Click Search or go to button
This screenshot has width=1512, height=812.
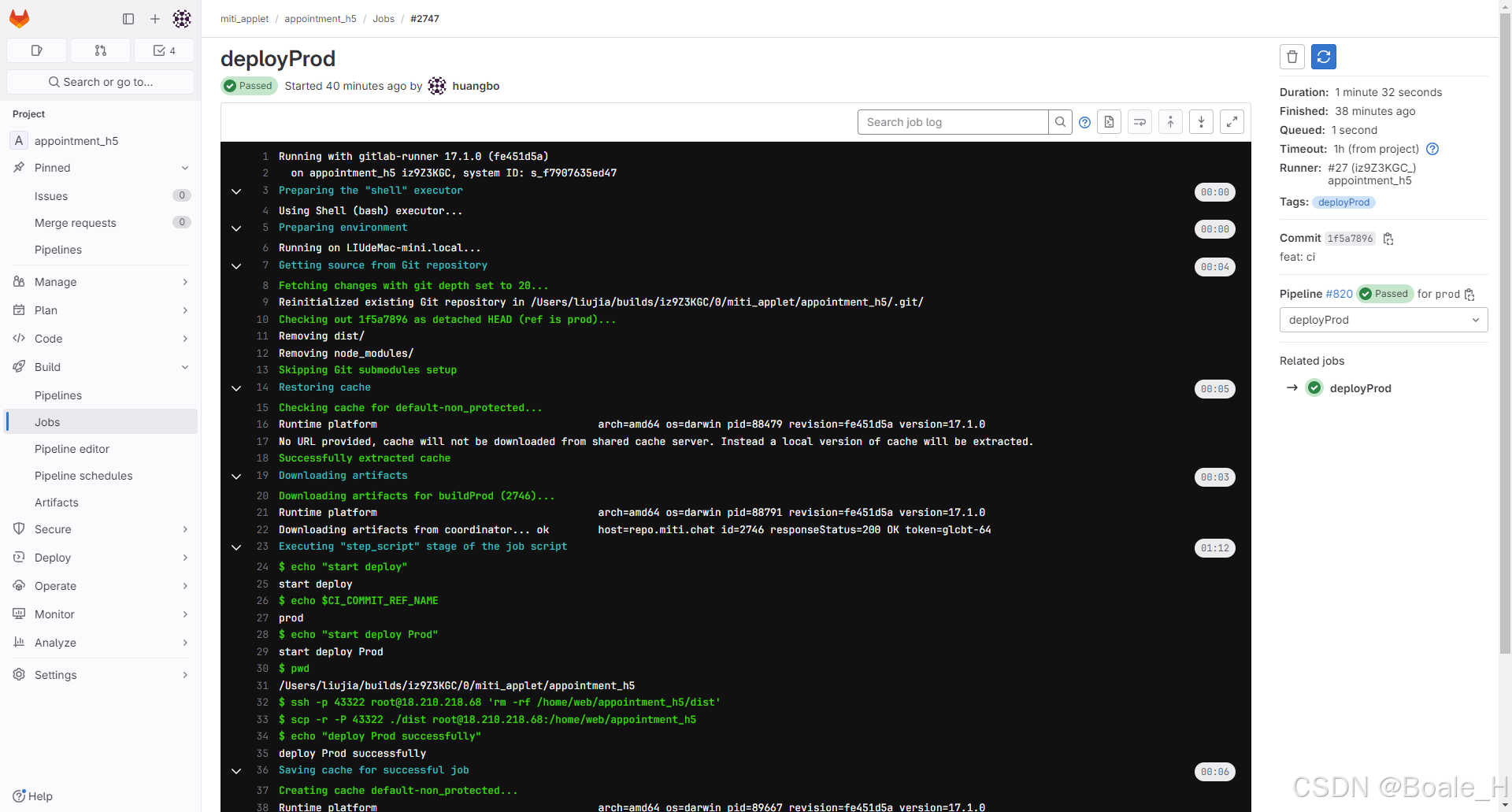click(101, 82)
